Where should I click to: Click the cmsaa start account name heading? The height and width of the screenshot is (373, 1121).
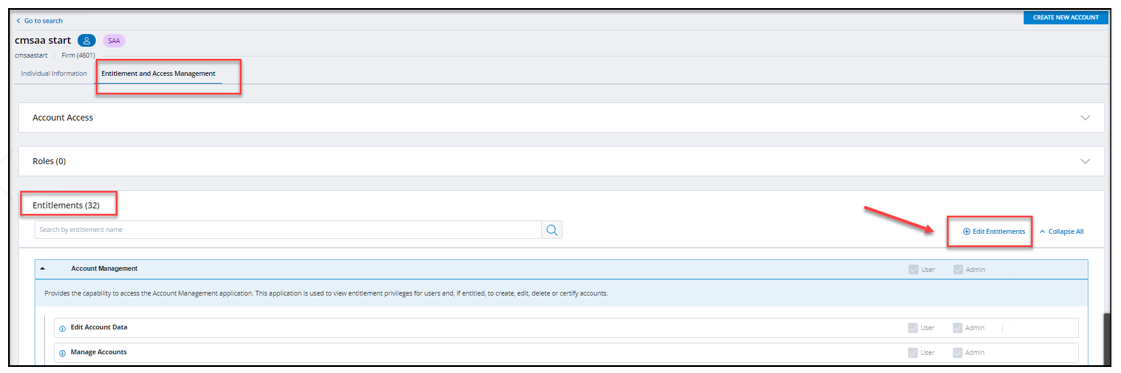coord(43,41)
